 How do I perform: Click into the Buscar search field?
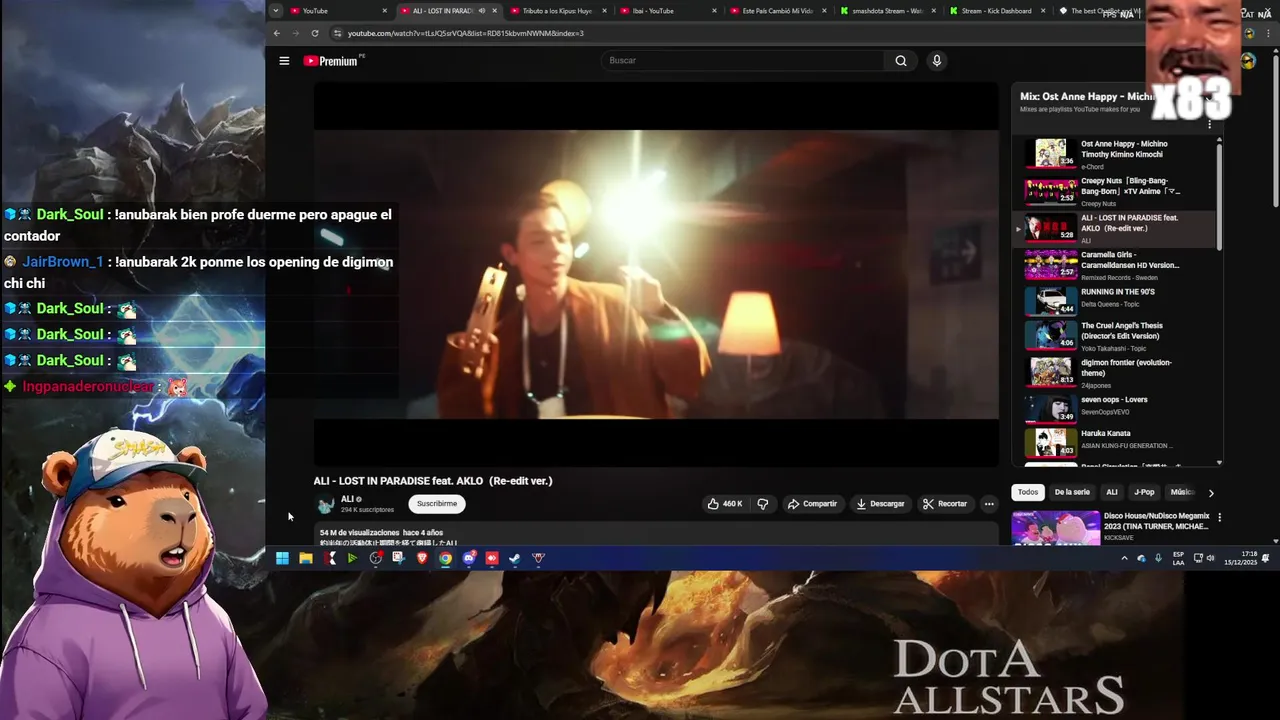pyautogui.click(x=743, y=61)
